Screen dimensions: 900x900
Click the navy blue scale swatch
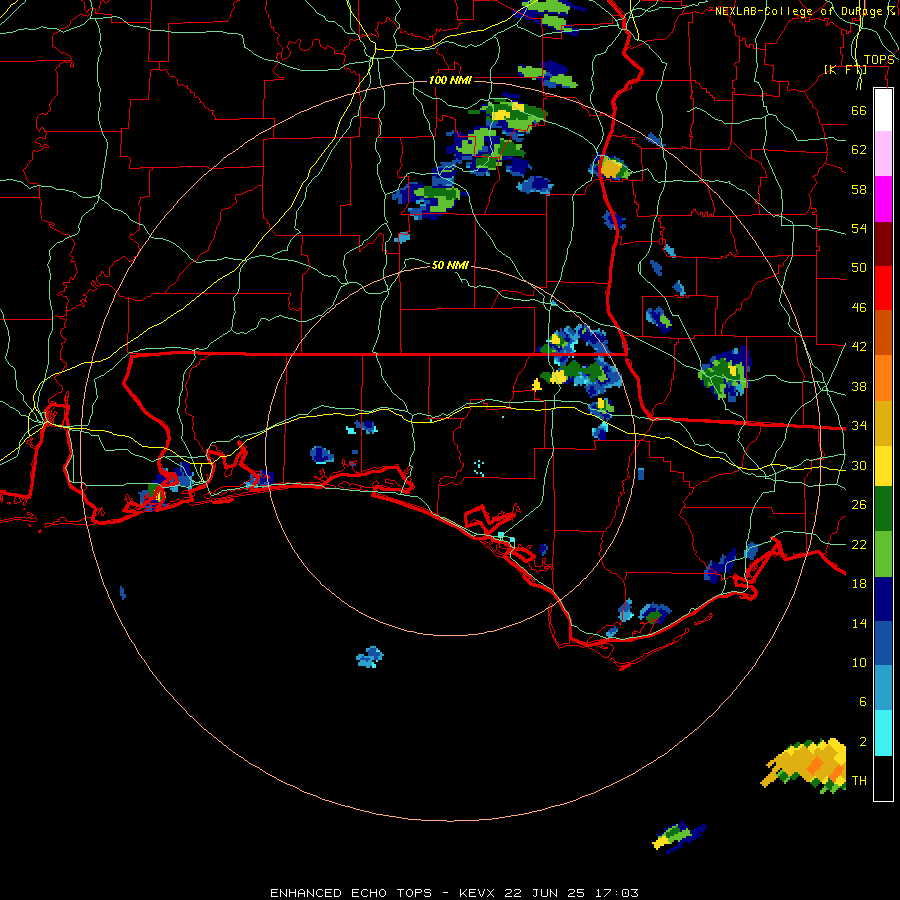pyautogui.click(x=883, y=599)
